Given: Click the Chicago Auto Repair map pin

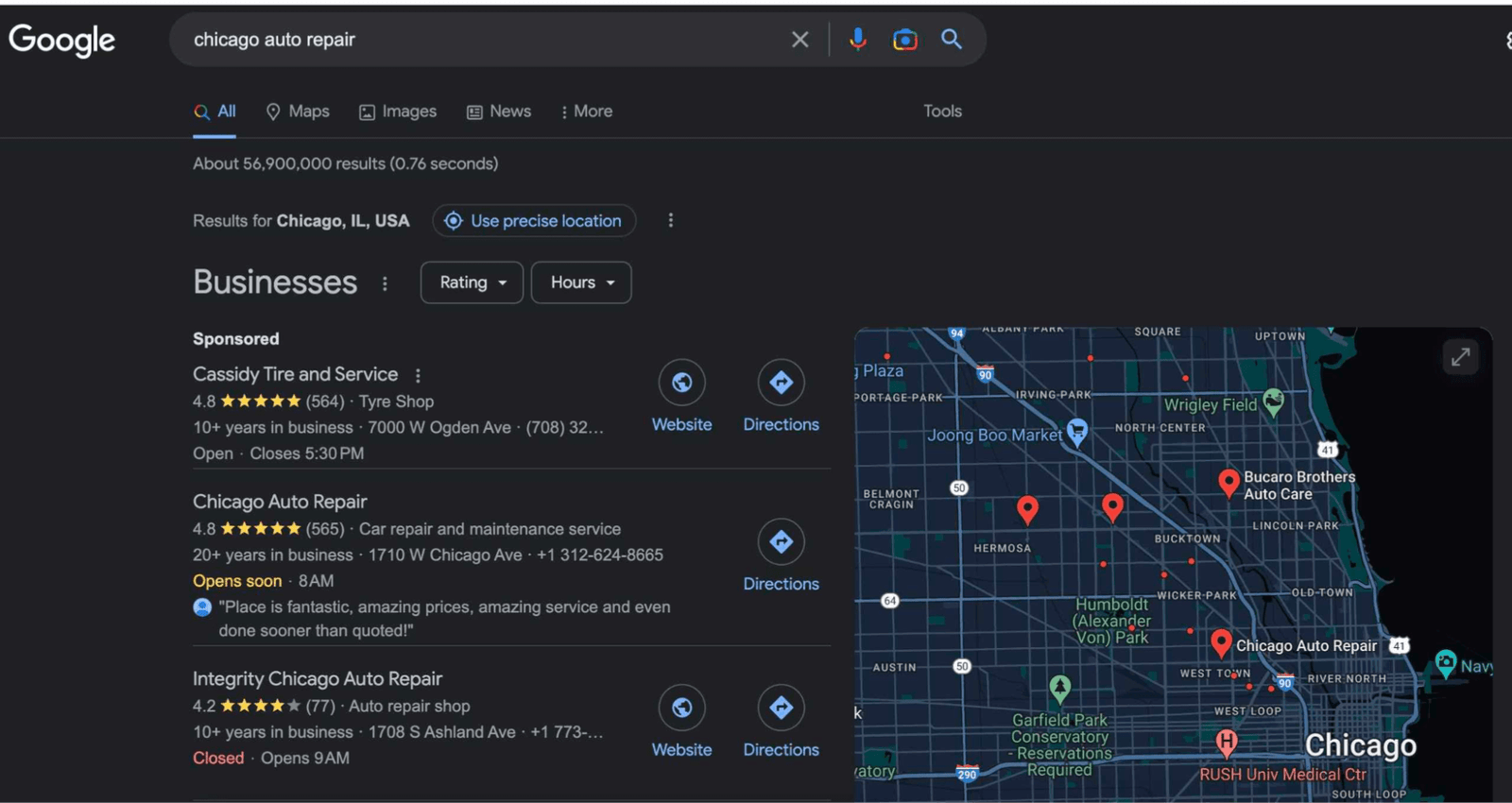Looking at the screenshot, I should (1221, 643).
